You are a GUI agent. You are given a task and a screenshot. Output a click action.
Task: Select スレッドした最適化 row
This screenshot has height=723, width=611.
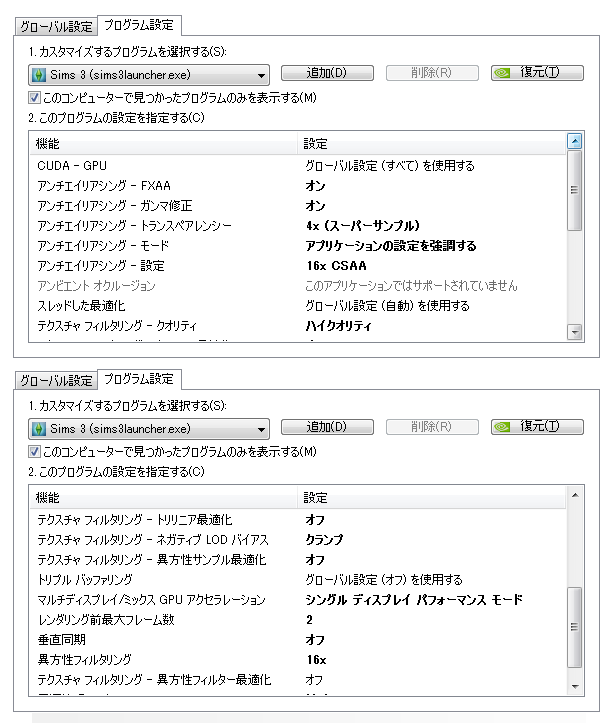pos(298,306)
